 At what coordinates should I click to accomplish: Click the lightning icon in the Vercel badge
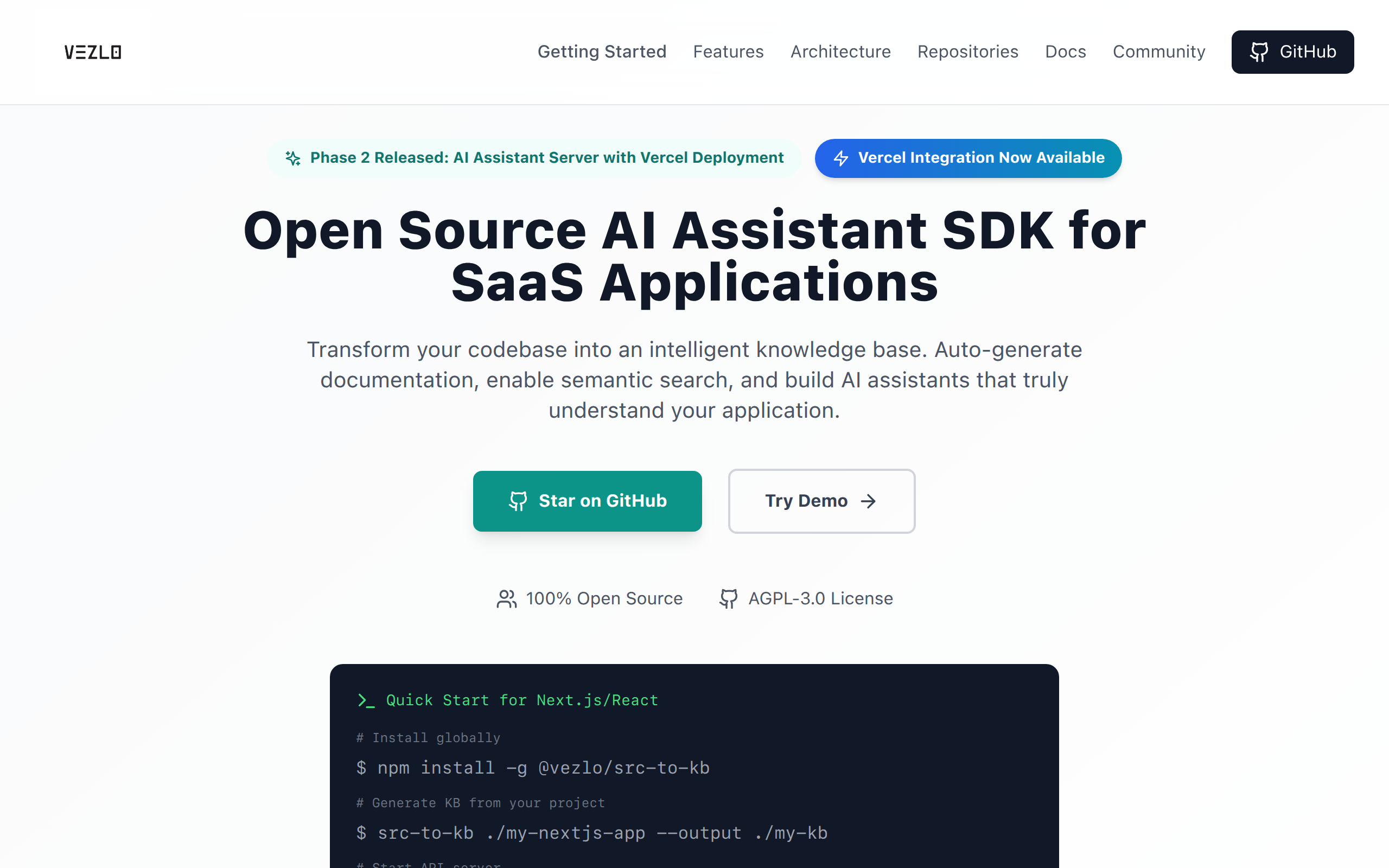tap(842, 158)
